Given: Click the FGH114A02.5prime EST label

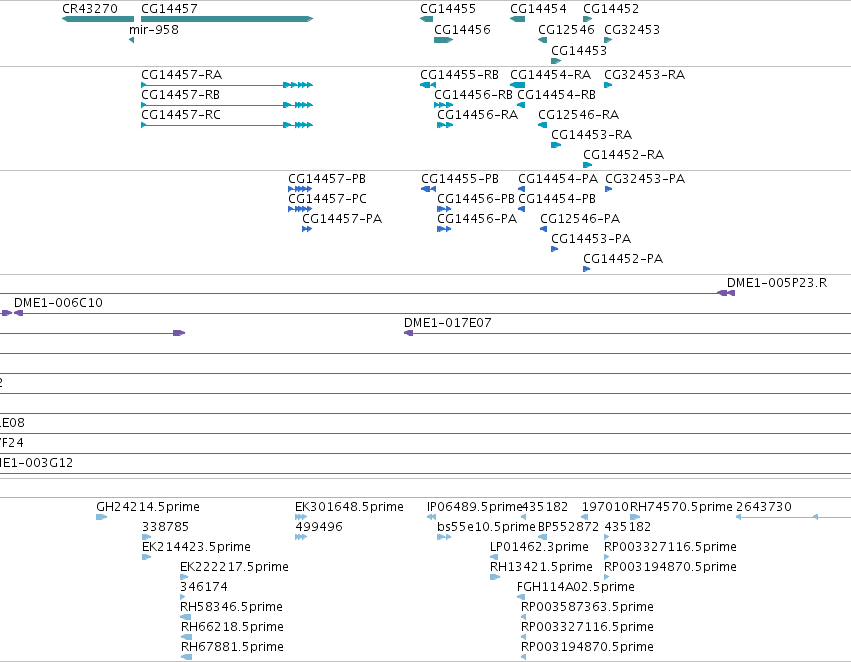Looking at the screenshot, I should [x=576, y=588].
